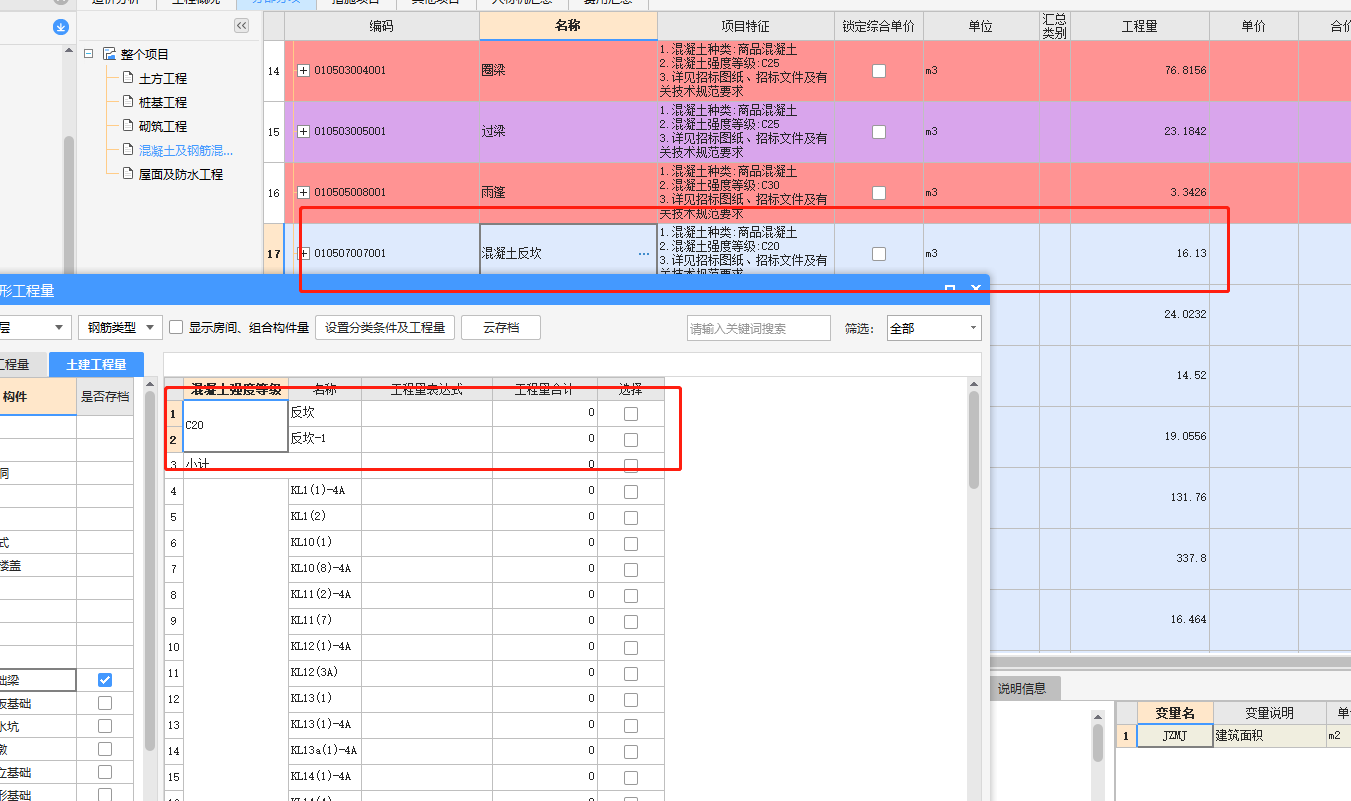Screen dimensions: 1351x801
Task: Toggle 锁定综合单价 checkbox for 圈梁 row
Action: tap(878, 71)
